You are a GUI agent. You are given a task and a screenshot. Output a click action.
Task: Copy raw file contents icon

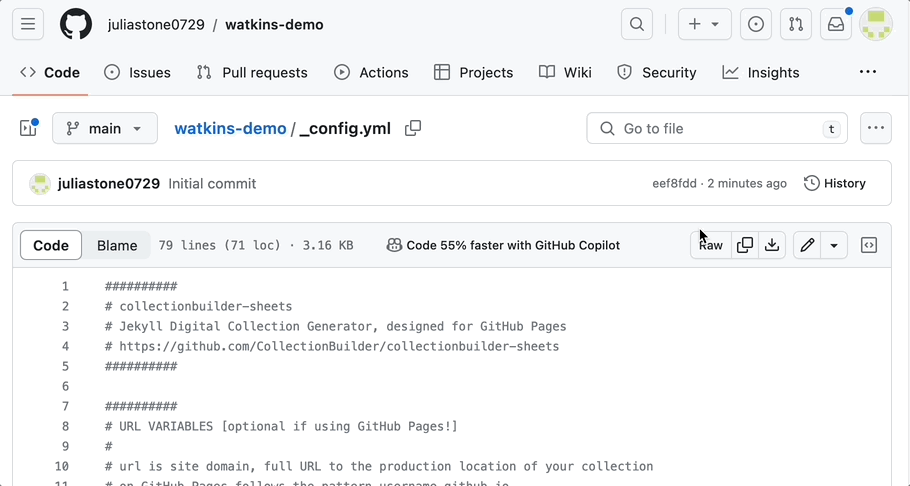[745, 246]
